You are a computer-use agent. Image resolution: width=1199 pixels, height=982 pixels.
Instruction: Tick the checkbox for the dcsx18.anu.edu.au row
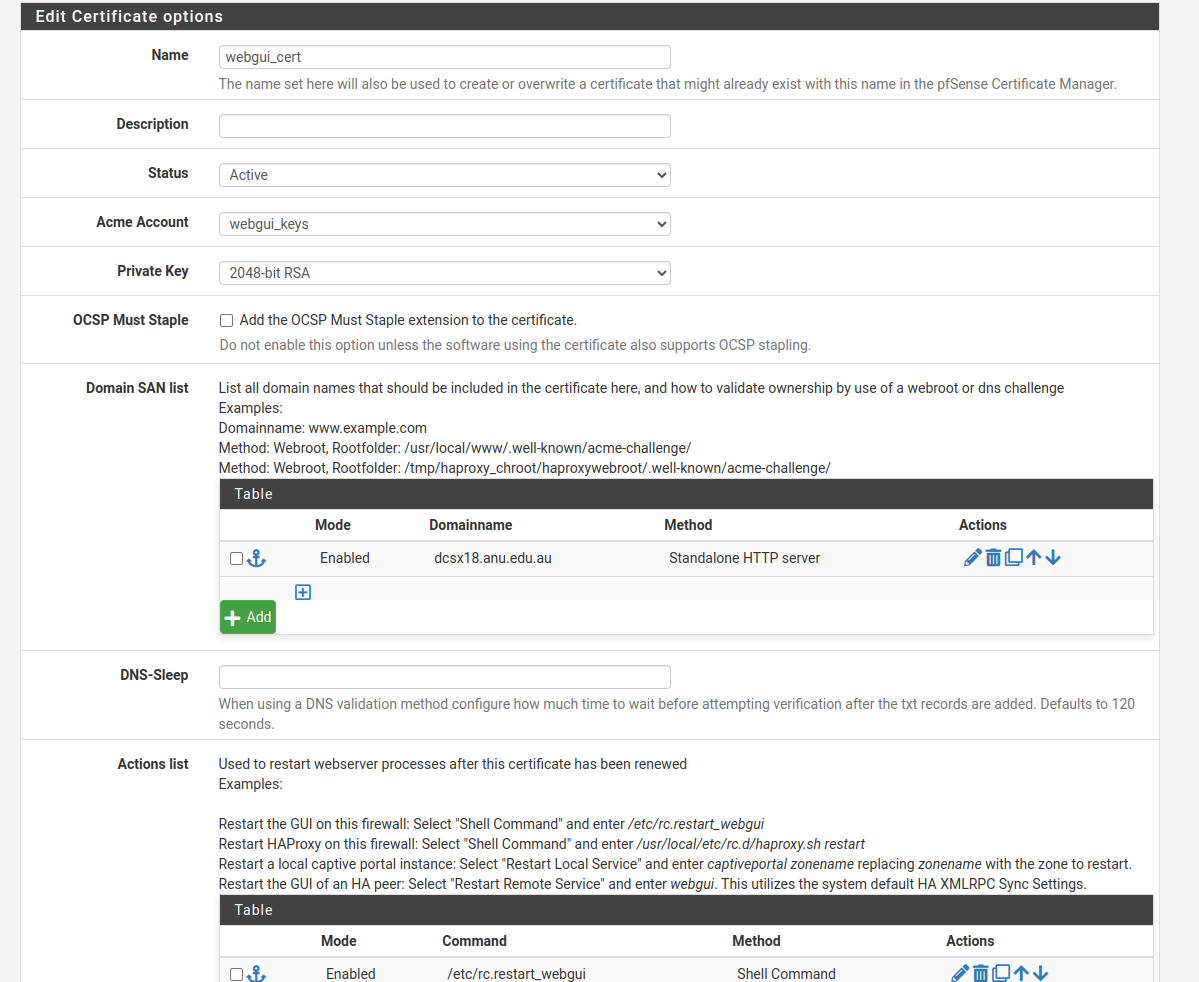click(237, 559)
